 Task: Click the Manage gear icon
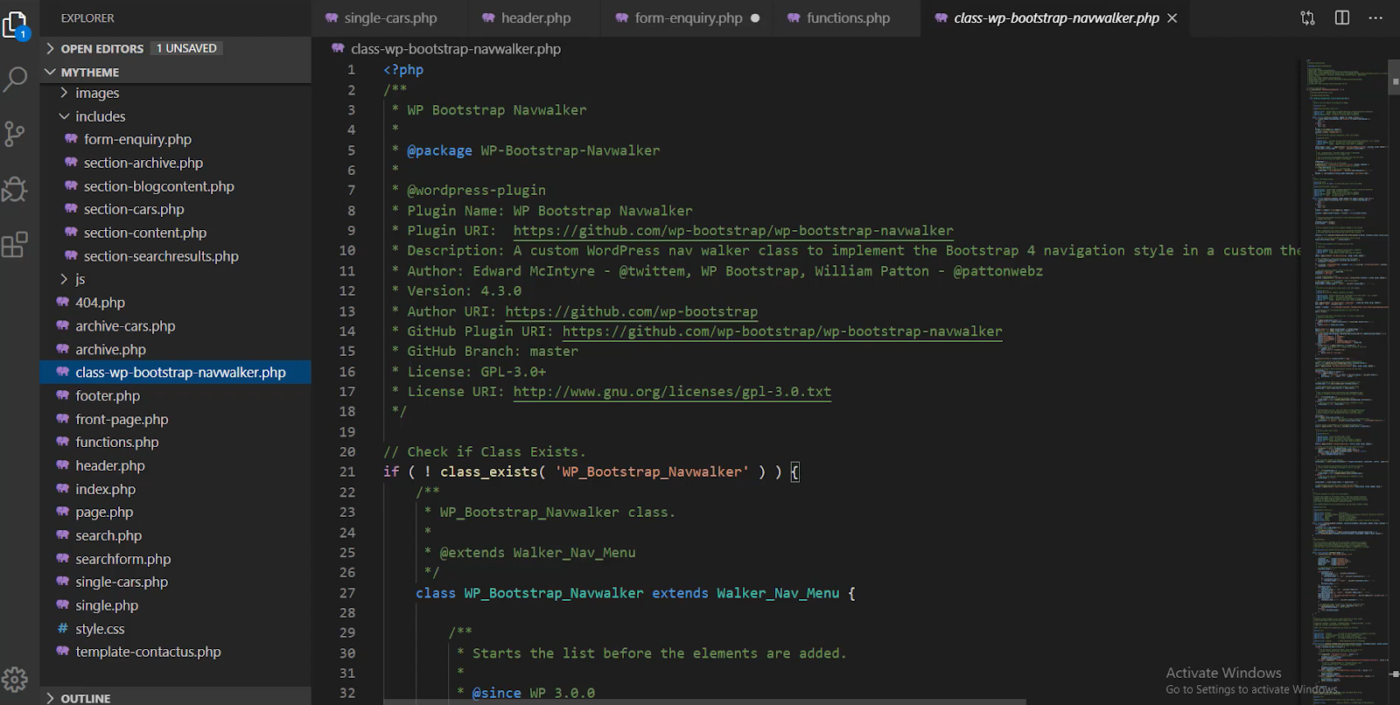[x=16, y=678]
